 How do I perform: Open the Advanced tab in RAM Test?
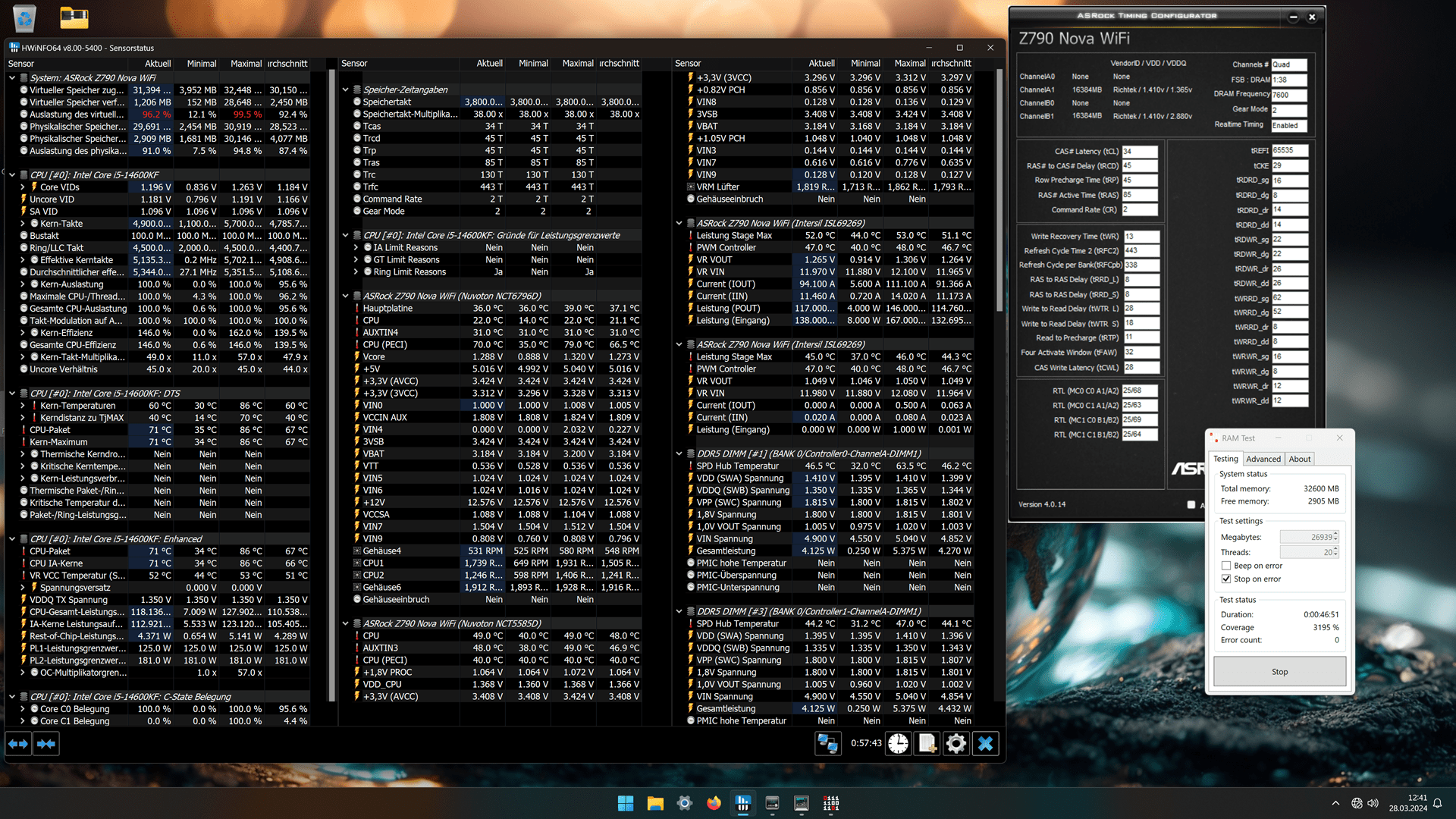point(1263,459)
